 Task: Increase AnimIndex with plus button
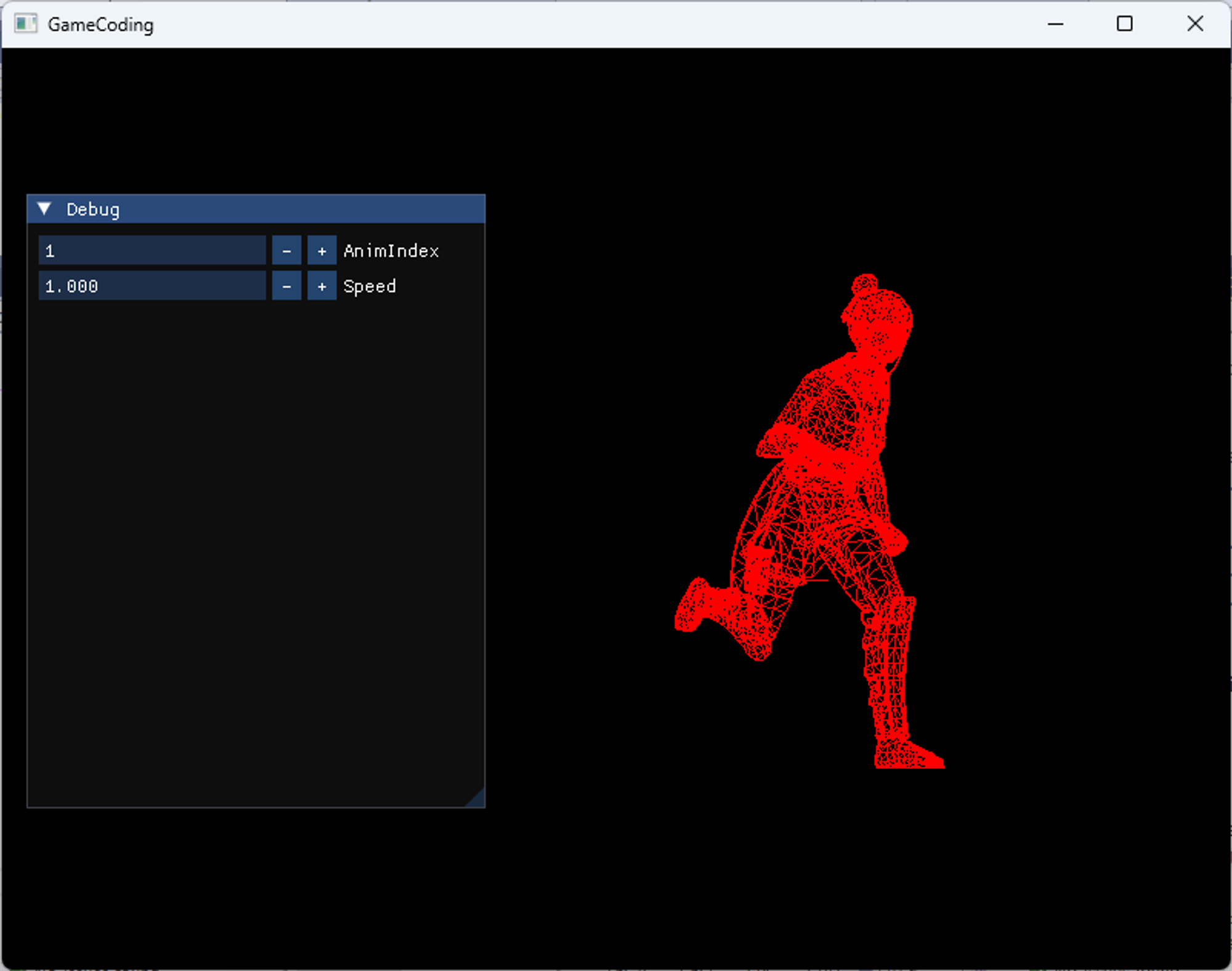tap(322, 251)
